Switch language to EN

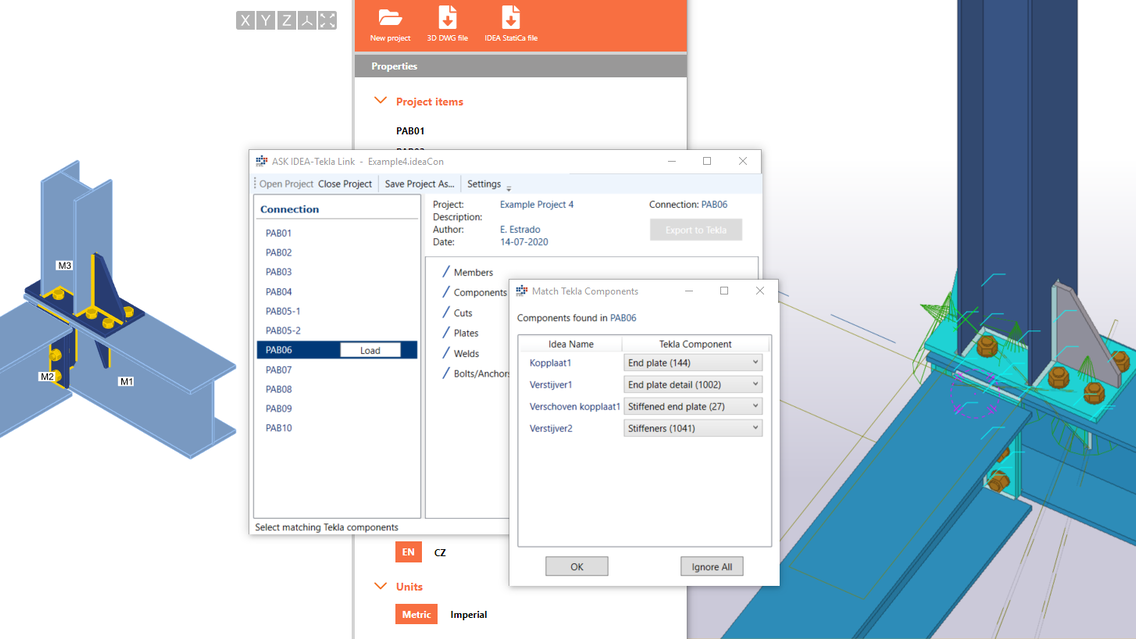409,552
